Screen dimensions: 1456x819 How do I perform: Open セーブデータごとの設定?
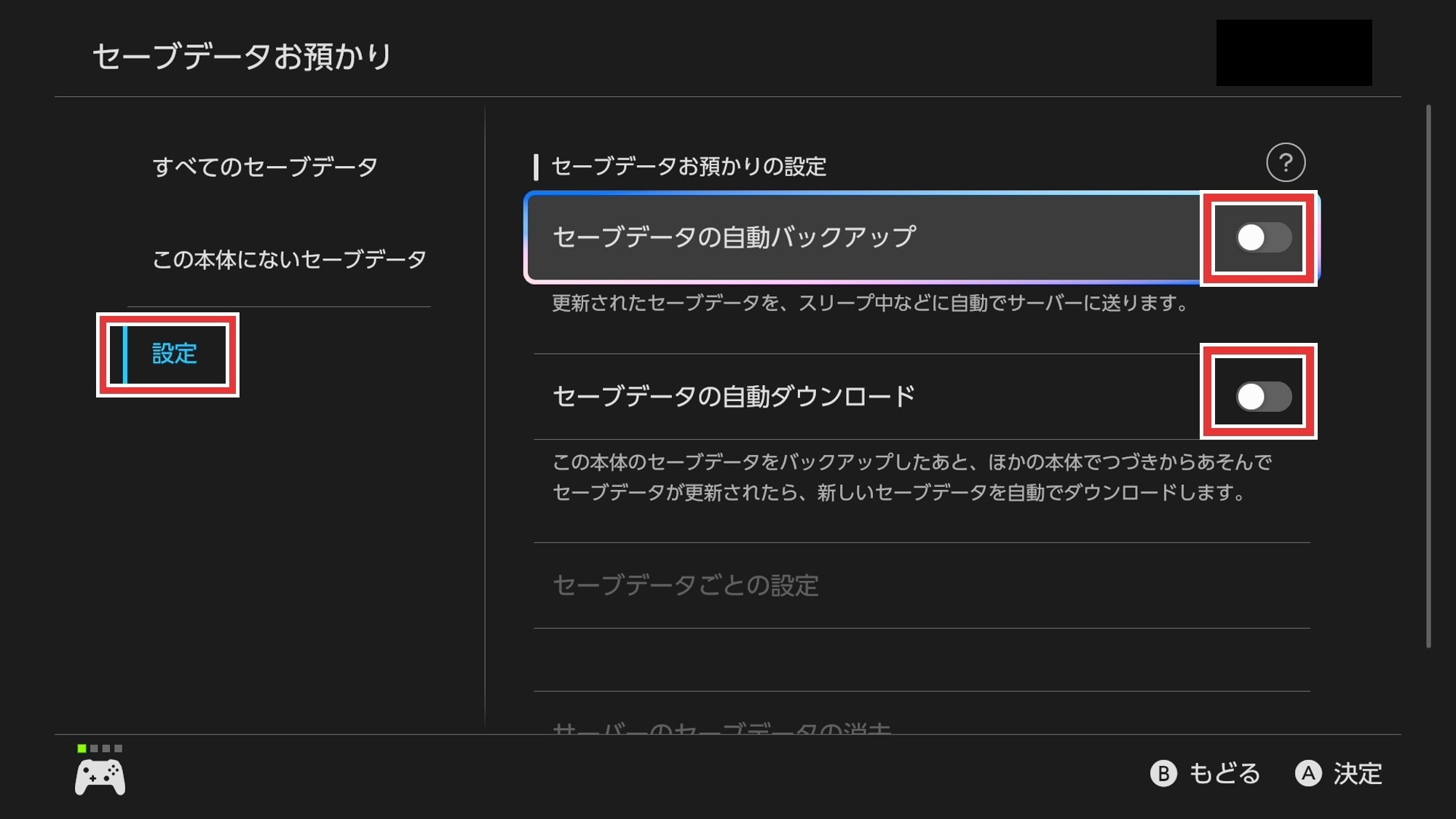(x=686, y=585)
